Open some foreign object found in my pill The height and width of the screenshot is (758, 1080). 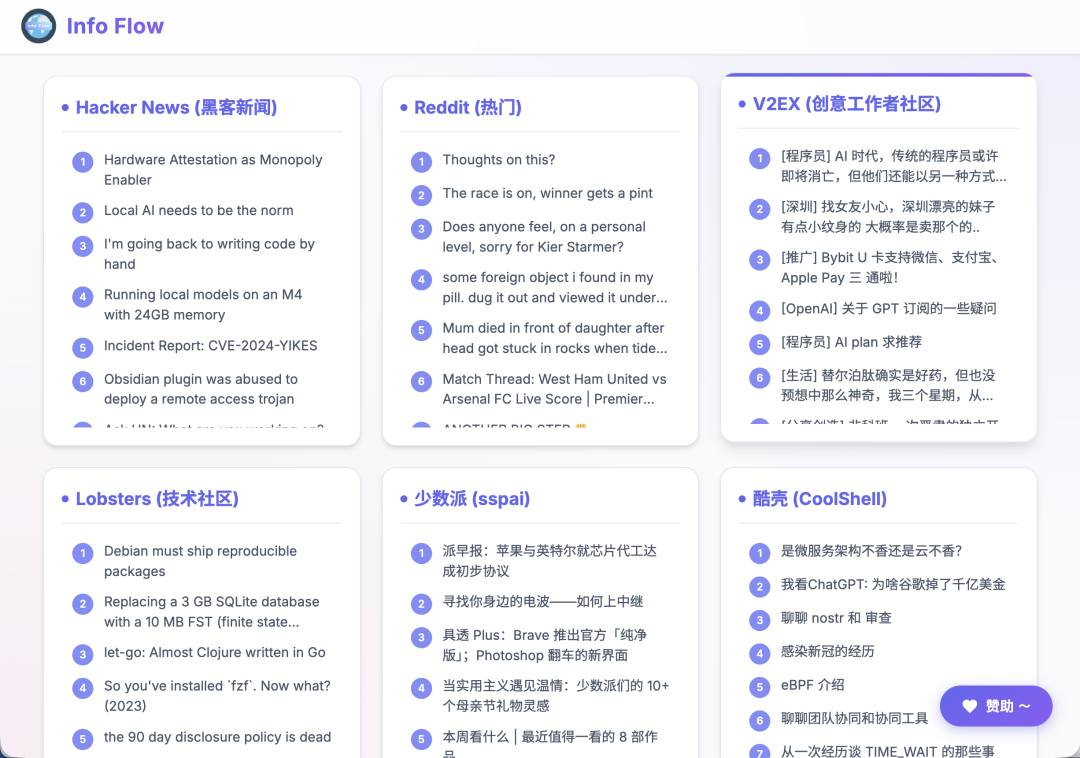(555, 287)
